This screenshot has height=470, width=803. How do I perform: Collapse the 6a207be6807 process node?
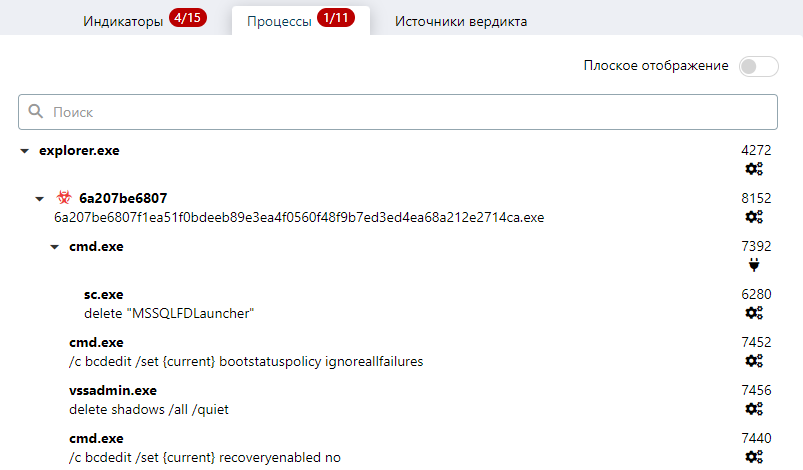39,199
